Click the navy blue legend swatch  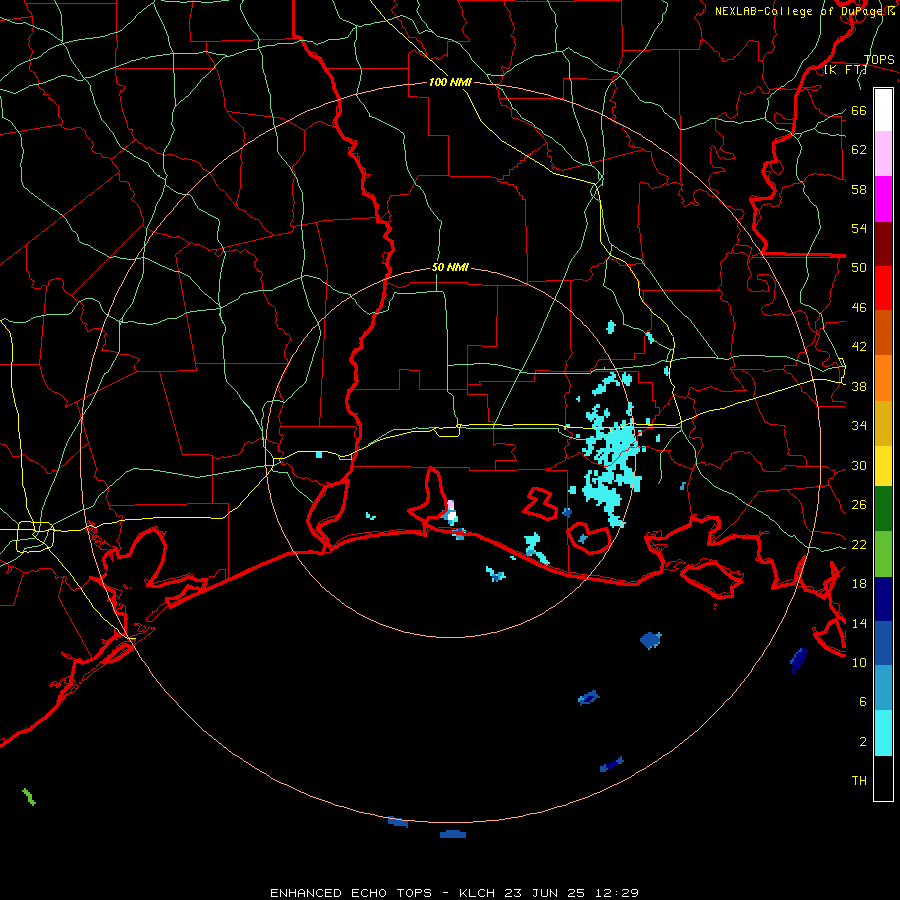(x=883, y=599)
